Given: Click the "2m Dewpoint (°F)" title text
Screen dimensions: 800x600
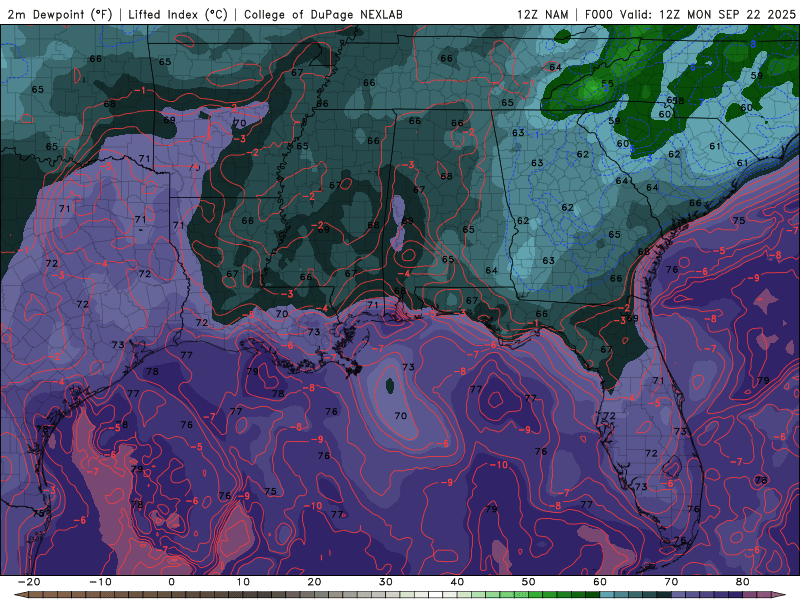Looking at the screenshot, I should [x=60, y=14].
